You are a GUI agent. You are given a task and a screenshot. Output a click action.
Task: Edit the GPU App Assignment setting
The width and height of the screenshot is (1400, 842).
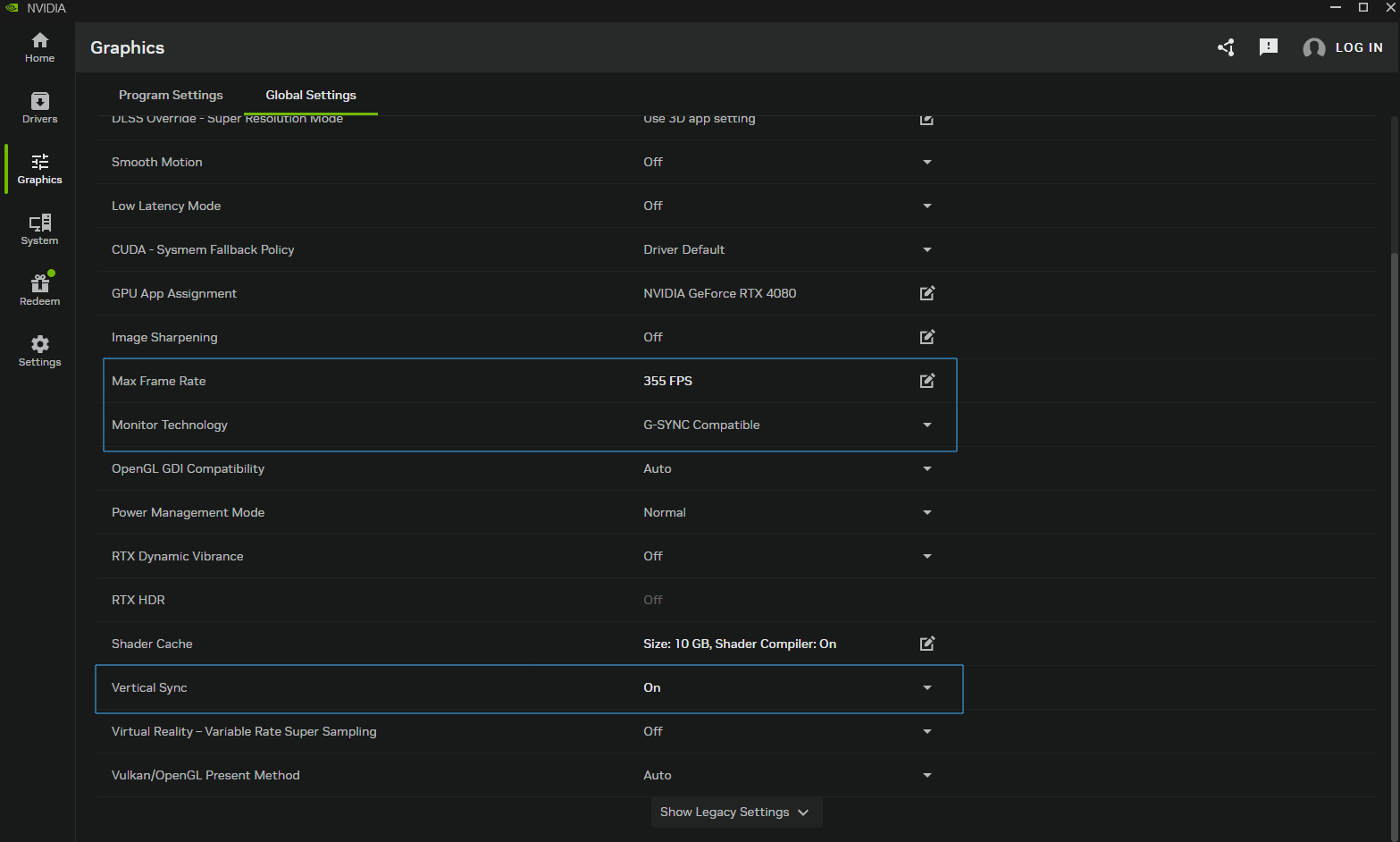tap(927, 293)
